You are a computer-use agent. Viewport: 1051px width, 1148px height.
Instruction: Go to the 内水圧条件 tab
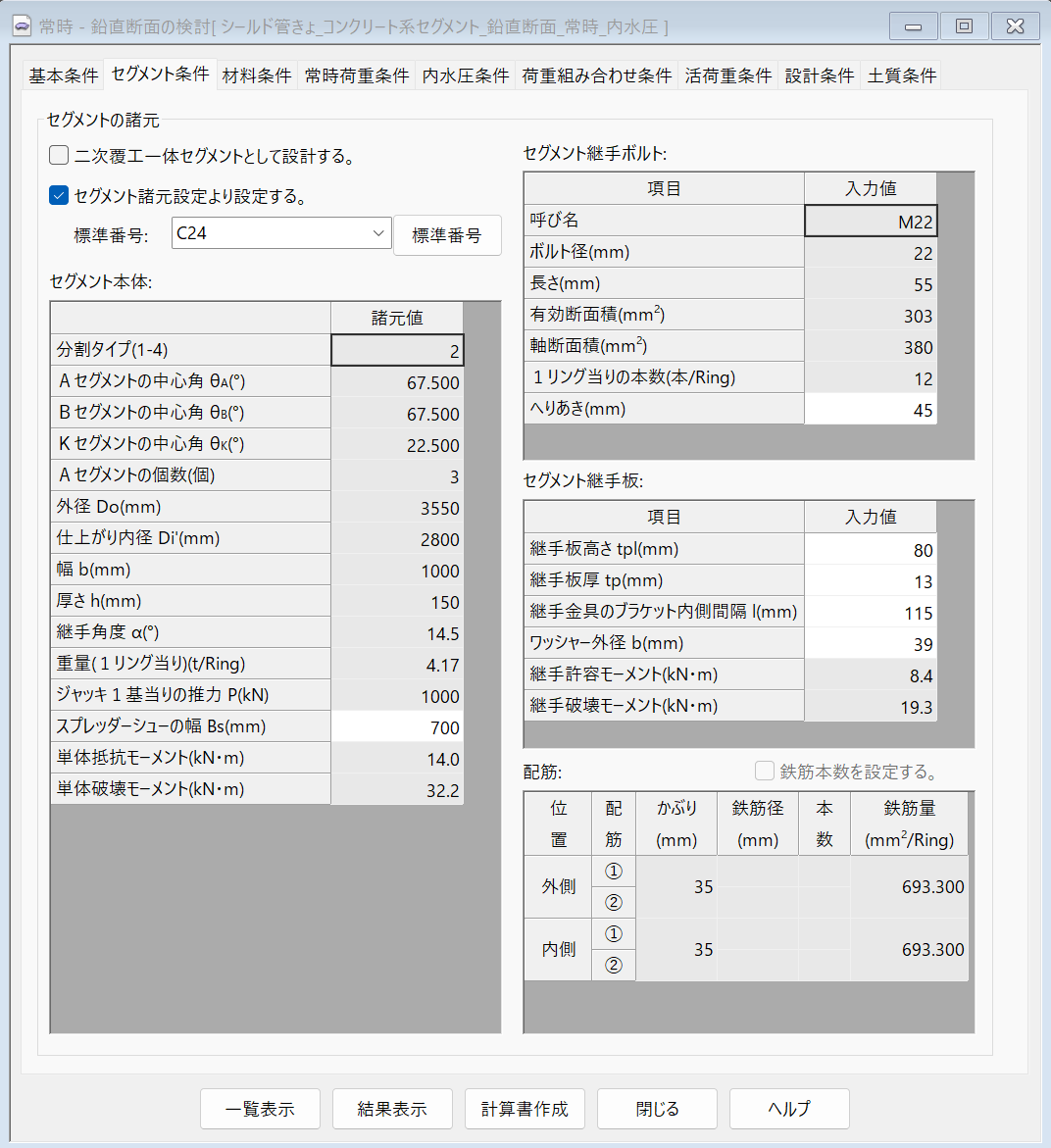pyautogui.click(x=466, y=75)
